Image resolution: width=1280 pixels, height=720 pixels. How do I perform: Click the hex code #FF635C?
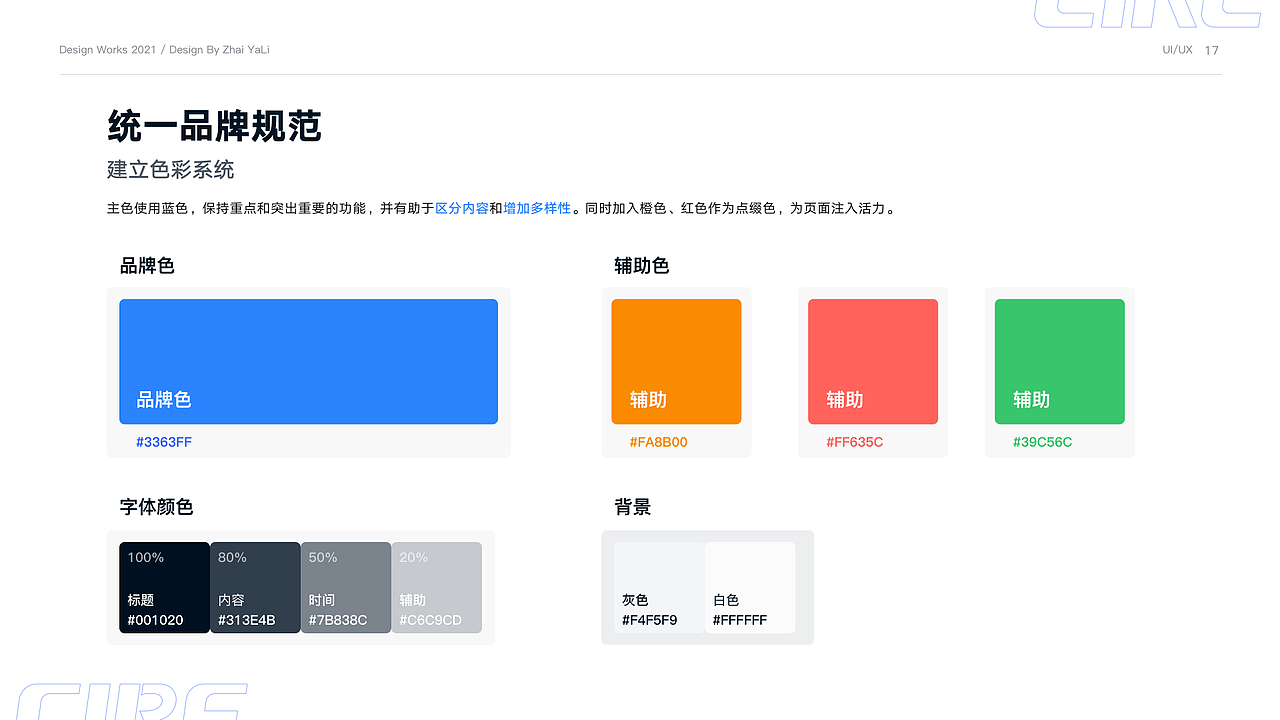pos(855,442)
